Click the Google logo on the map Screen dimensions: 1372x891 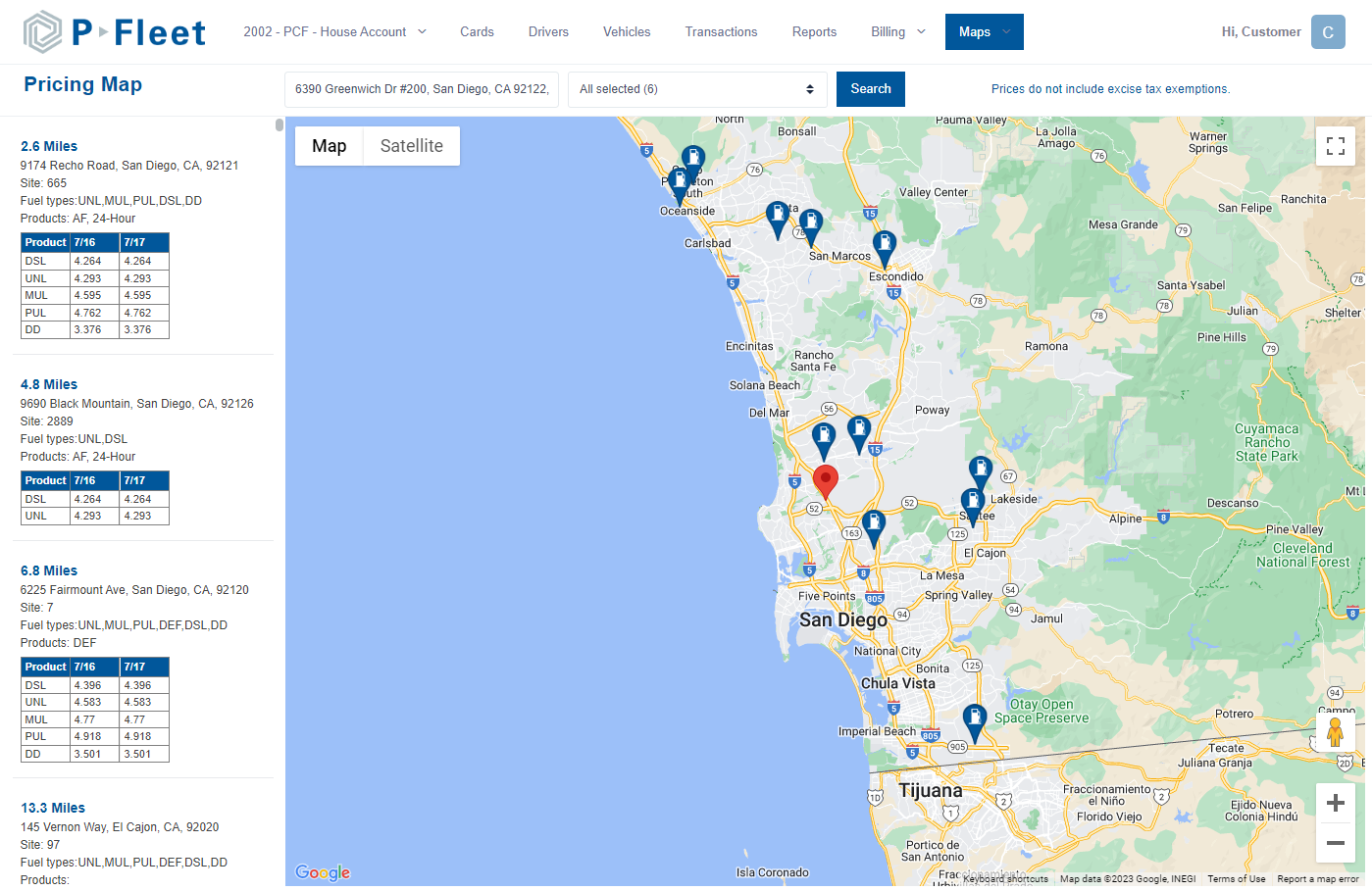coord(322,872)
